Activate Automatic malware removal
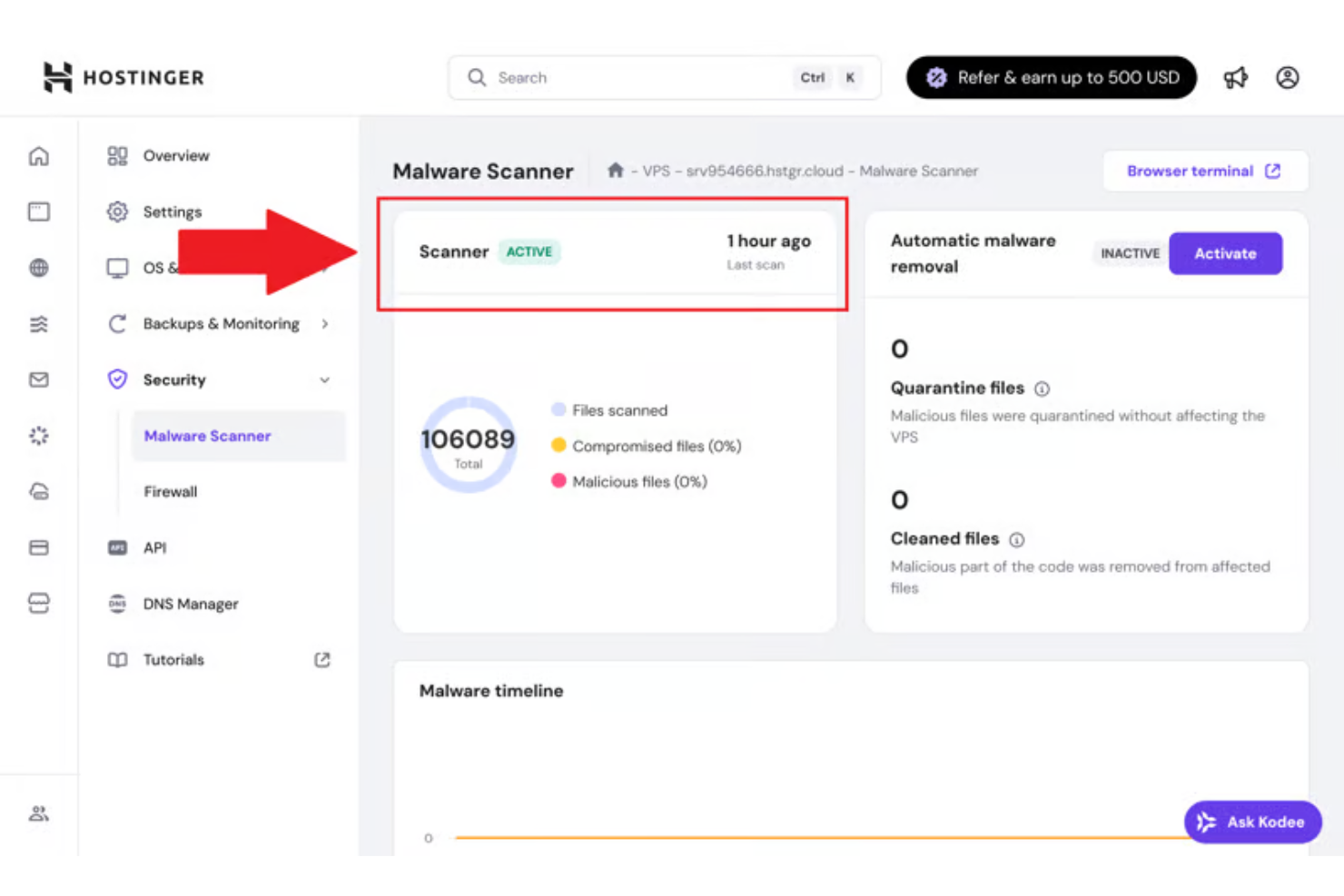Viewport: 1344px width, 896px height. [x=1225, y=253]
